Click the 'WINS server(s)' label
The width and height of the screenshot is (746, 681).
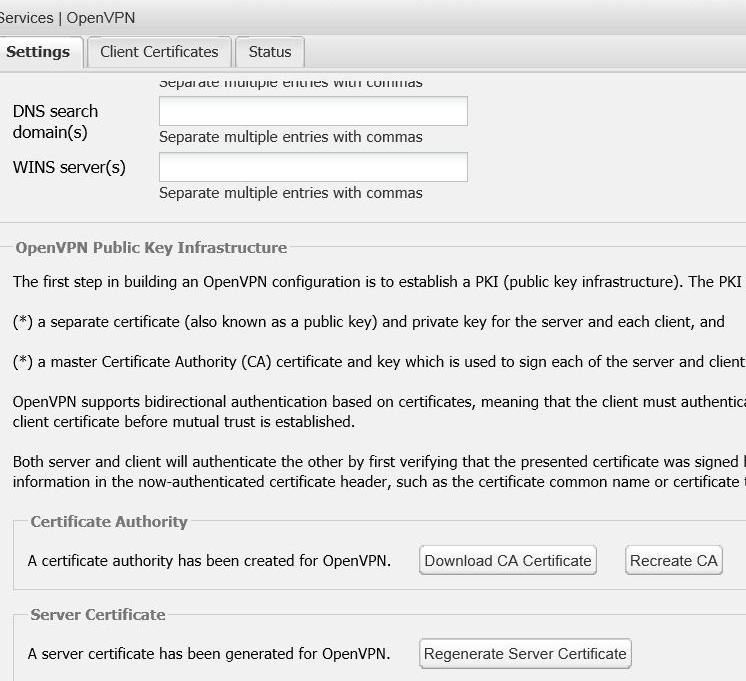click(69, 168)
